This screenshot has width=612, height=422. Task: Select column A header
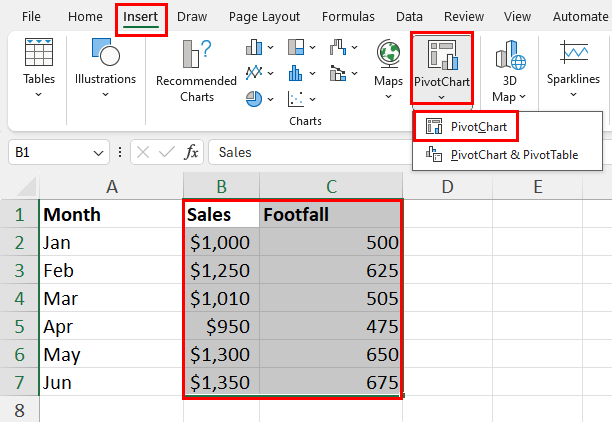[x=112, y=186]
